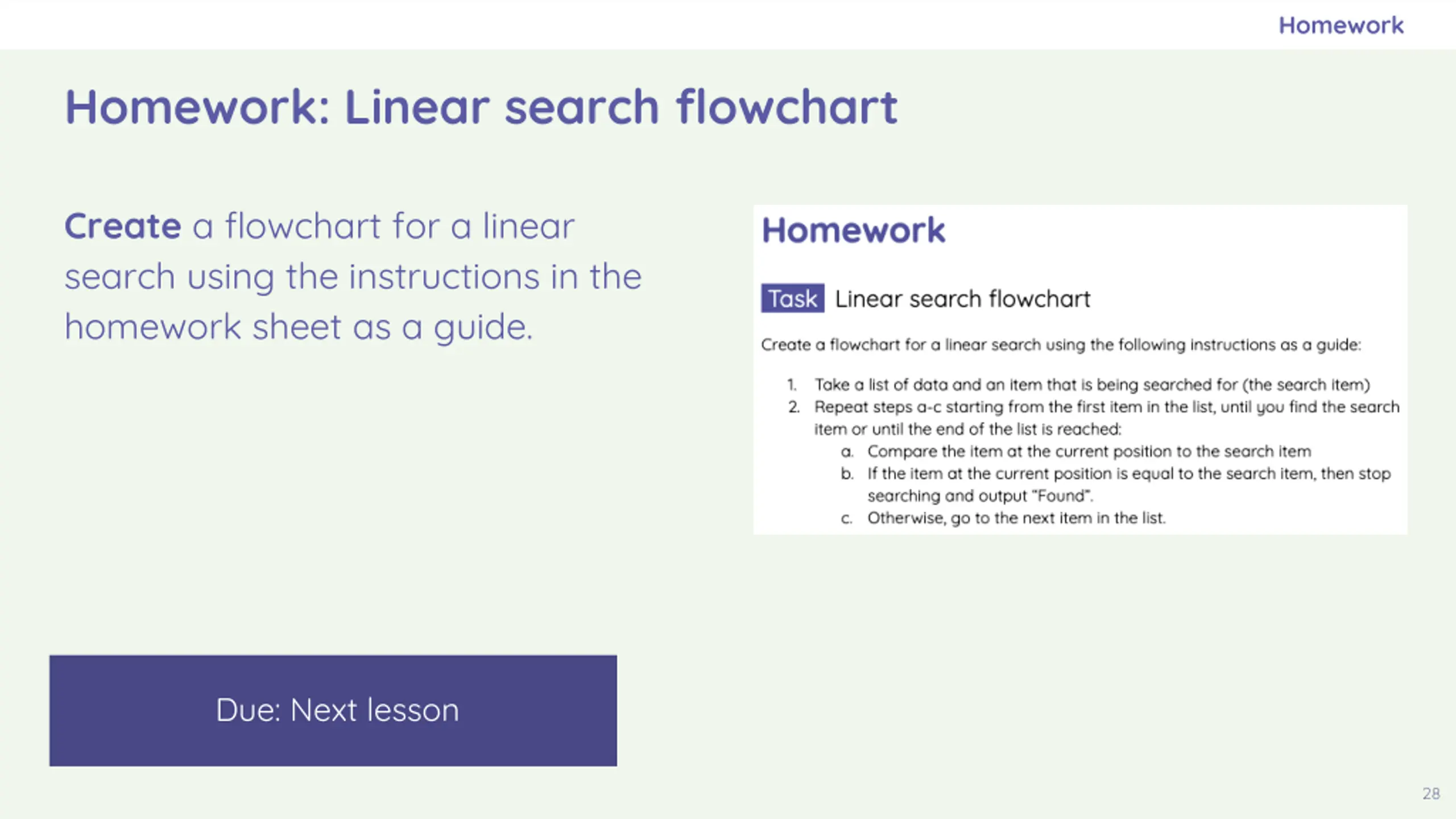
Task: Click the slide number 28
Action: (x=1431, y=793)
